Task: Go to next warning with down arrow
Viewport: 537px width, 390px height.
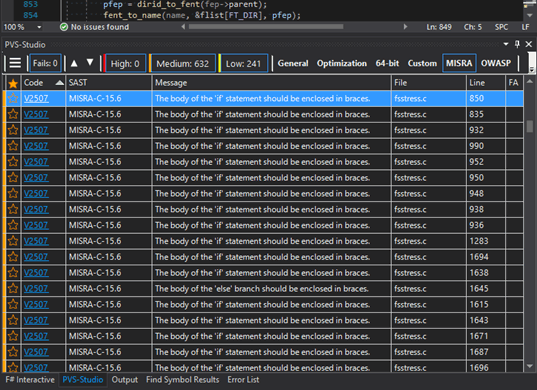Action: pos(90,62)
